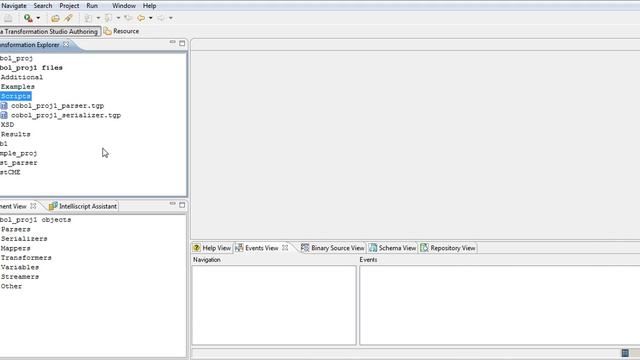Close the Component View tab
640x360 pixels.
click(33, 206)
